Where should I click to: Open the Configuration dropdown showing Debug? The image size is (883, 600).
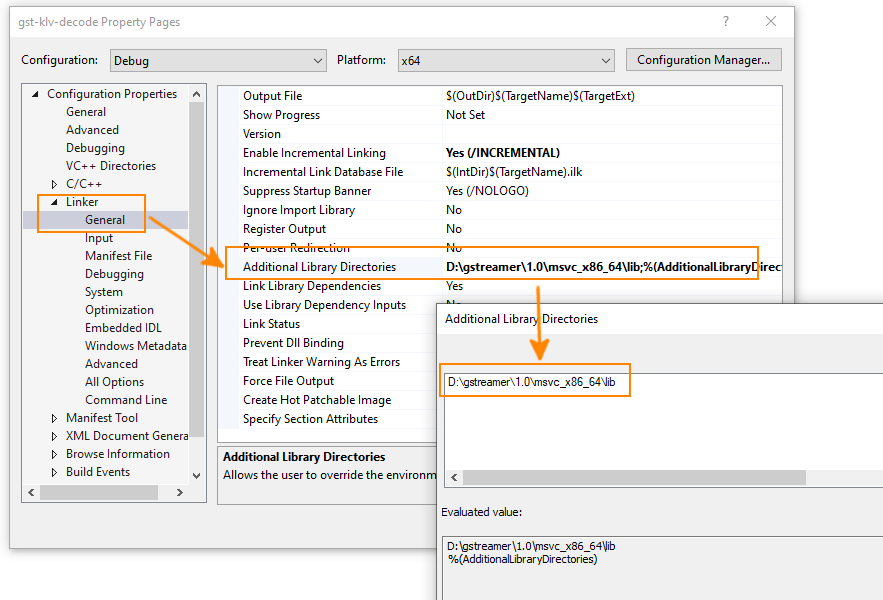click(217, 60)
